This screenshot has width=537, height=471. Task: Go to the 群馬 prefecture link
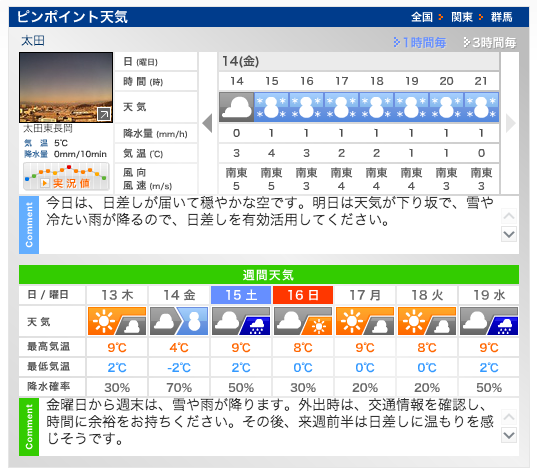[502, 17]
